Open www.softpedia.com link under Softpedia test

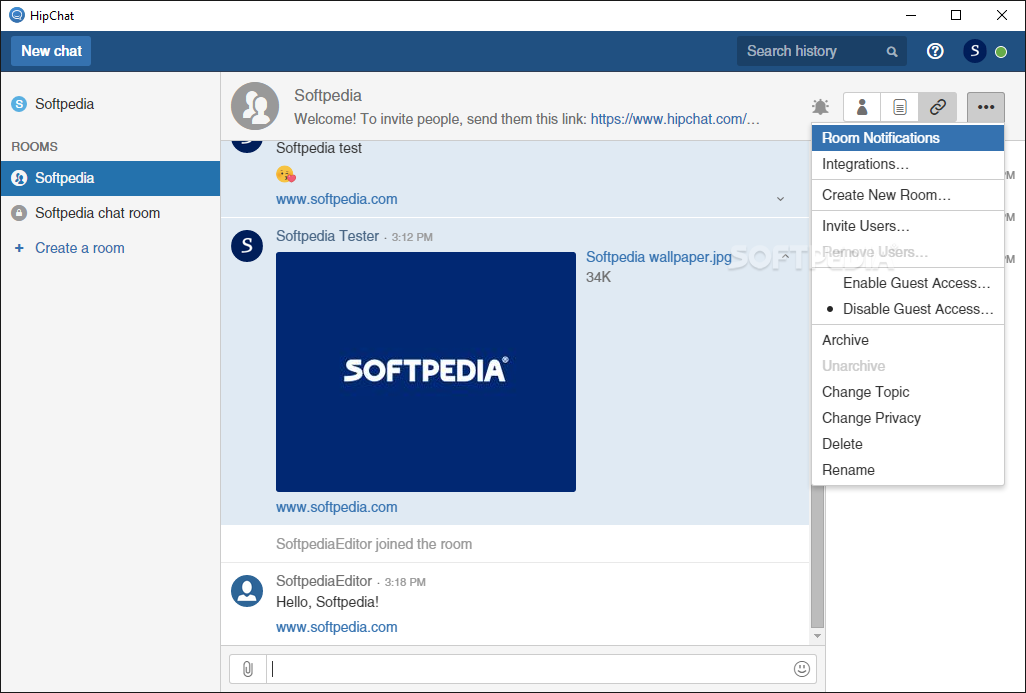pyautogui.click(x=336, y=199)
